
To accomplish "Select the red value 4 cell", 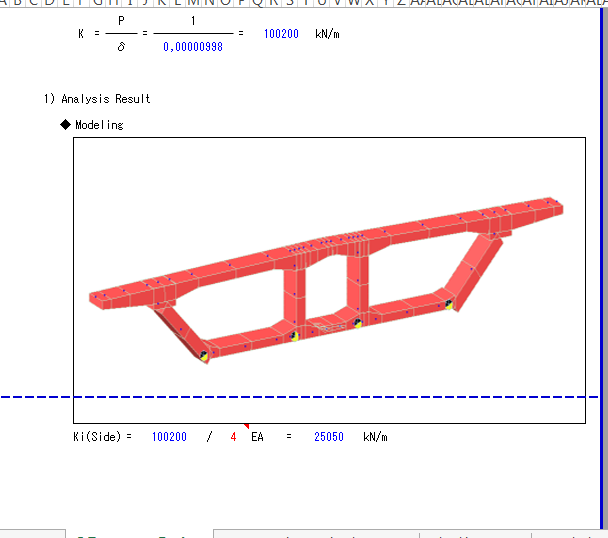I will coord(234,437).
